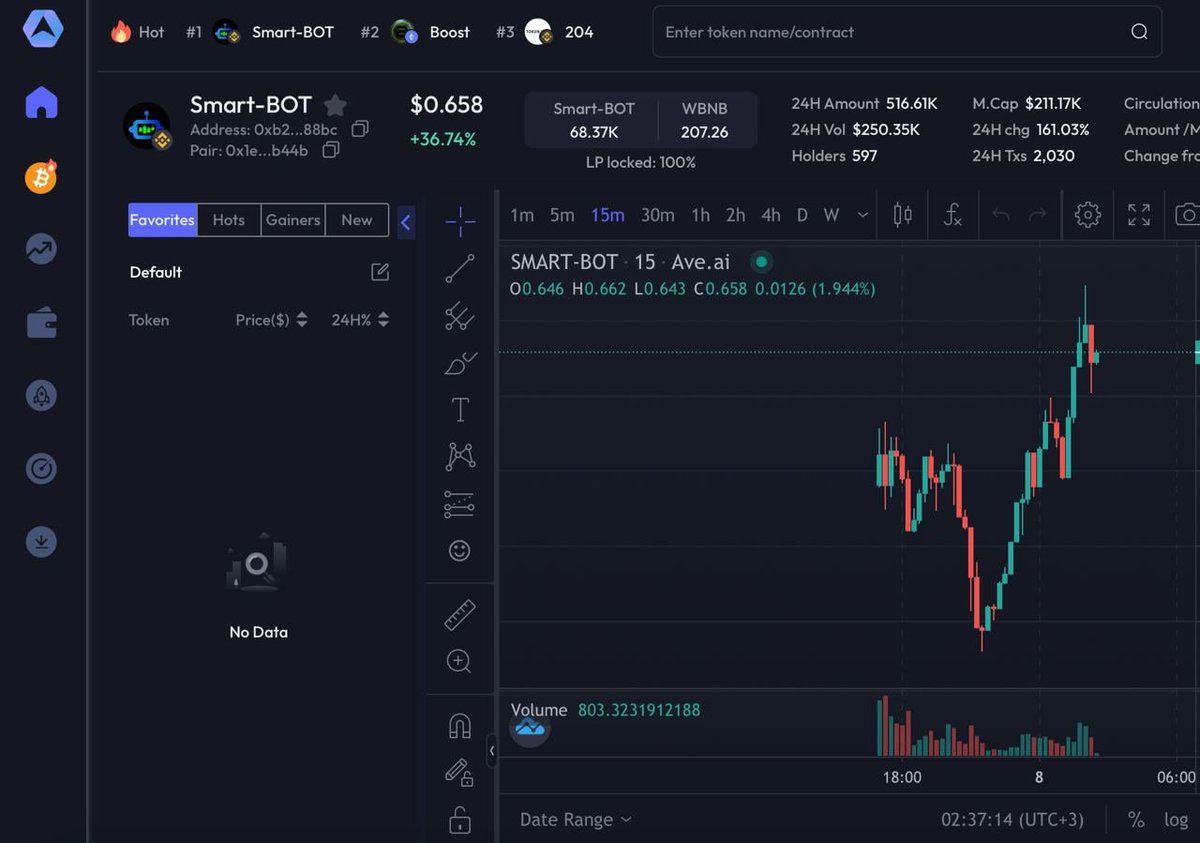Toggle stay in drawing mode

[x=460, y=772]
